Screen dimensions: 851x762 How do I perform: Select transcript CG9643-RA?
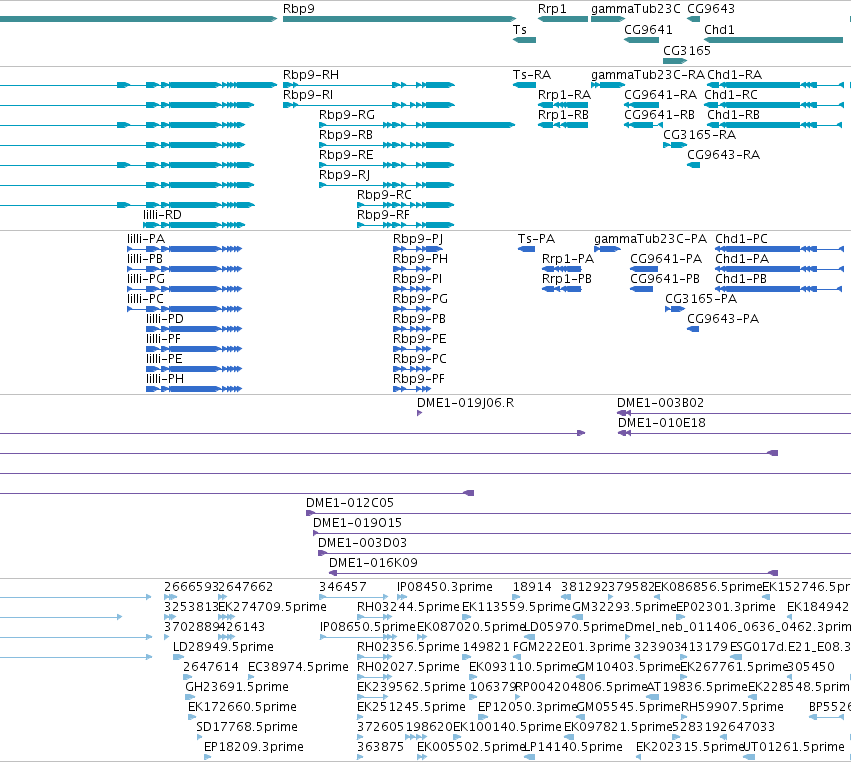coord(723,155)
